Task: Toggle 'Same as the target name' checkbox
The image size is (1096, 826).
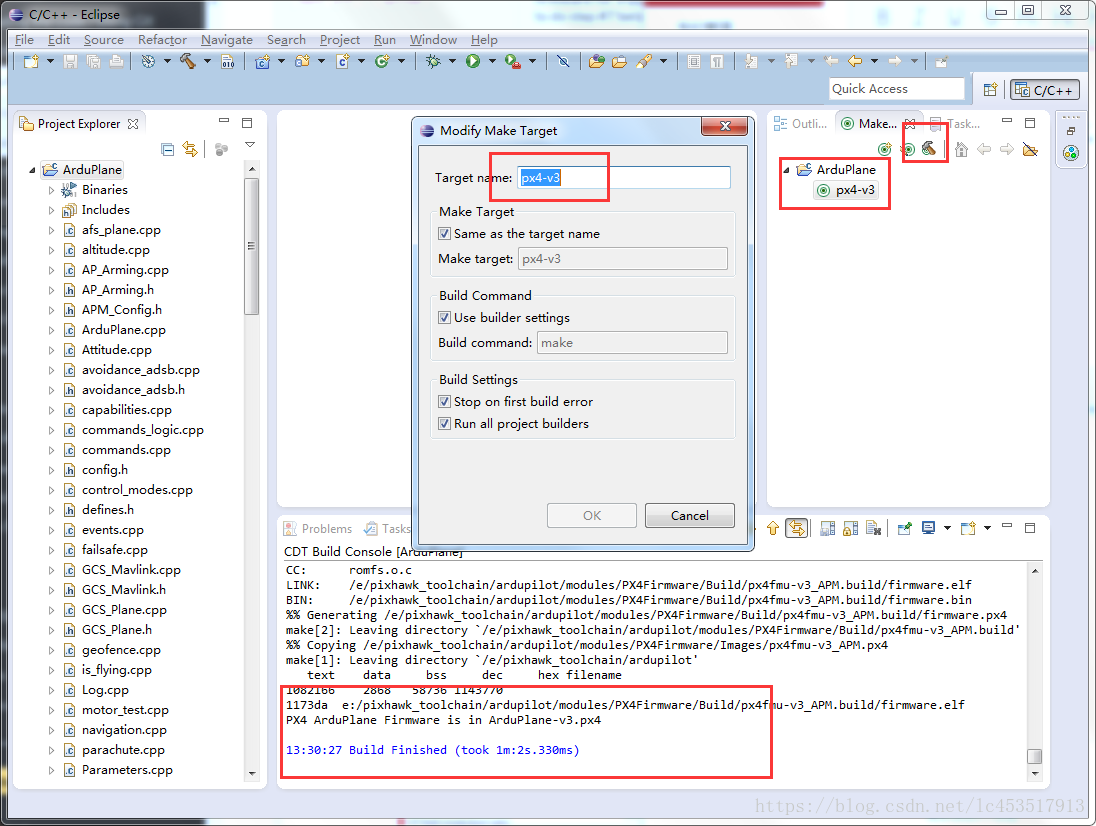Action: (445, 233)
